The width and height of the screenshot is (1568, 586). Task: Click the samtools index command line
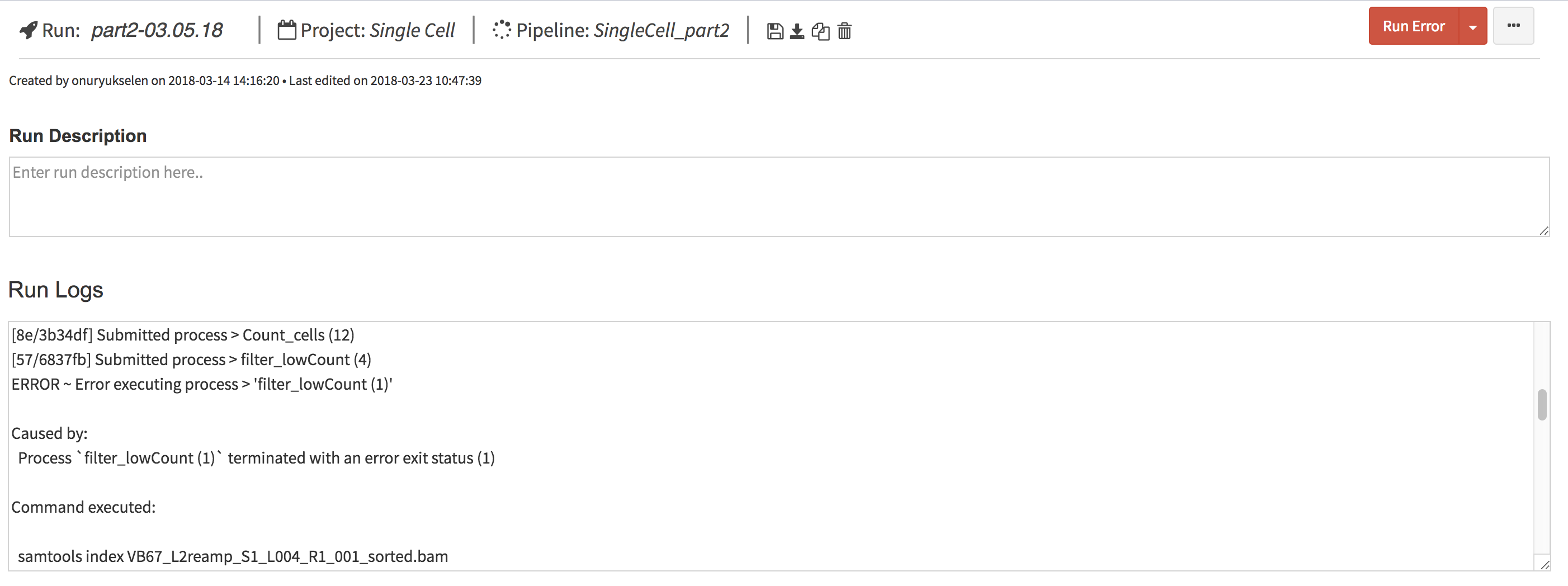coord(233,556)
